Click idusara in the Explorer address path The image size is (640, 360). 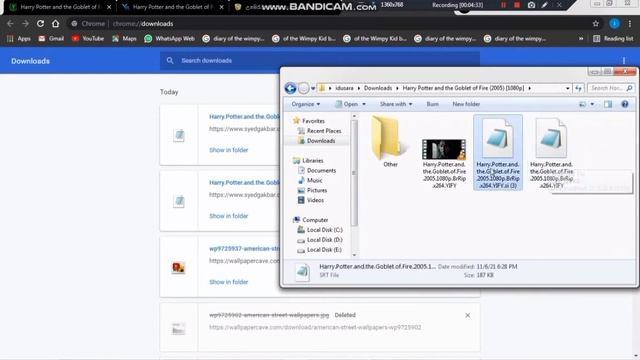tap(344, 88)
